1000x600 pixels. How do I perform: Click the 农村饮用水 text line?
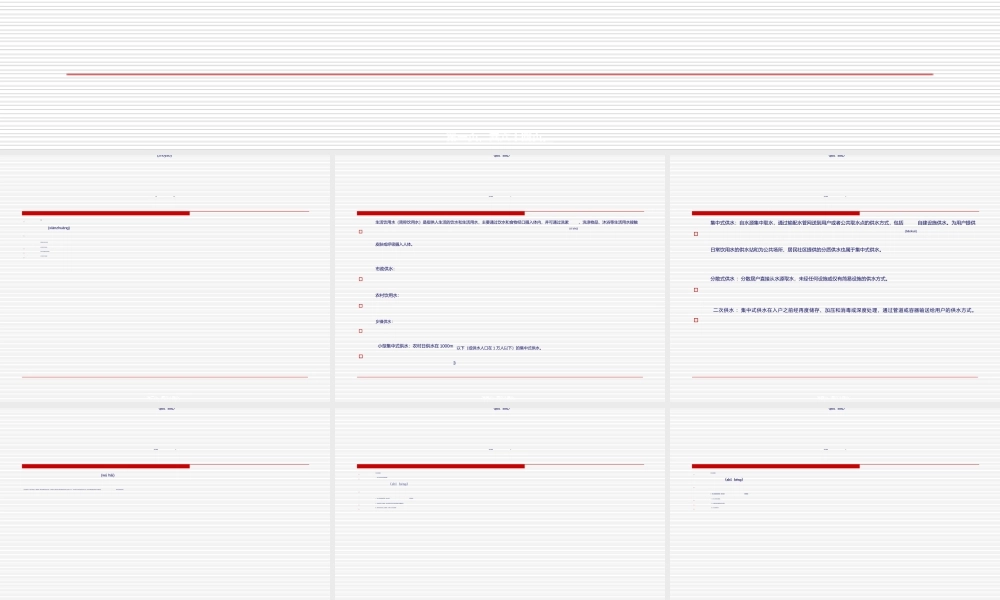[x=387, y=296]
